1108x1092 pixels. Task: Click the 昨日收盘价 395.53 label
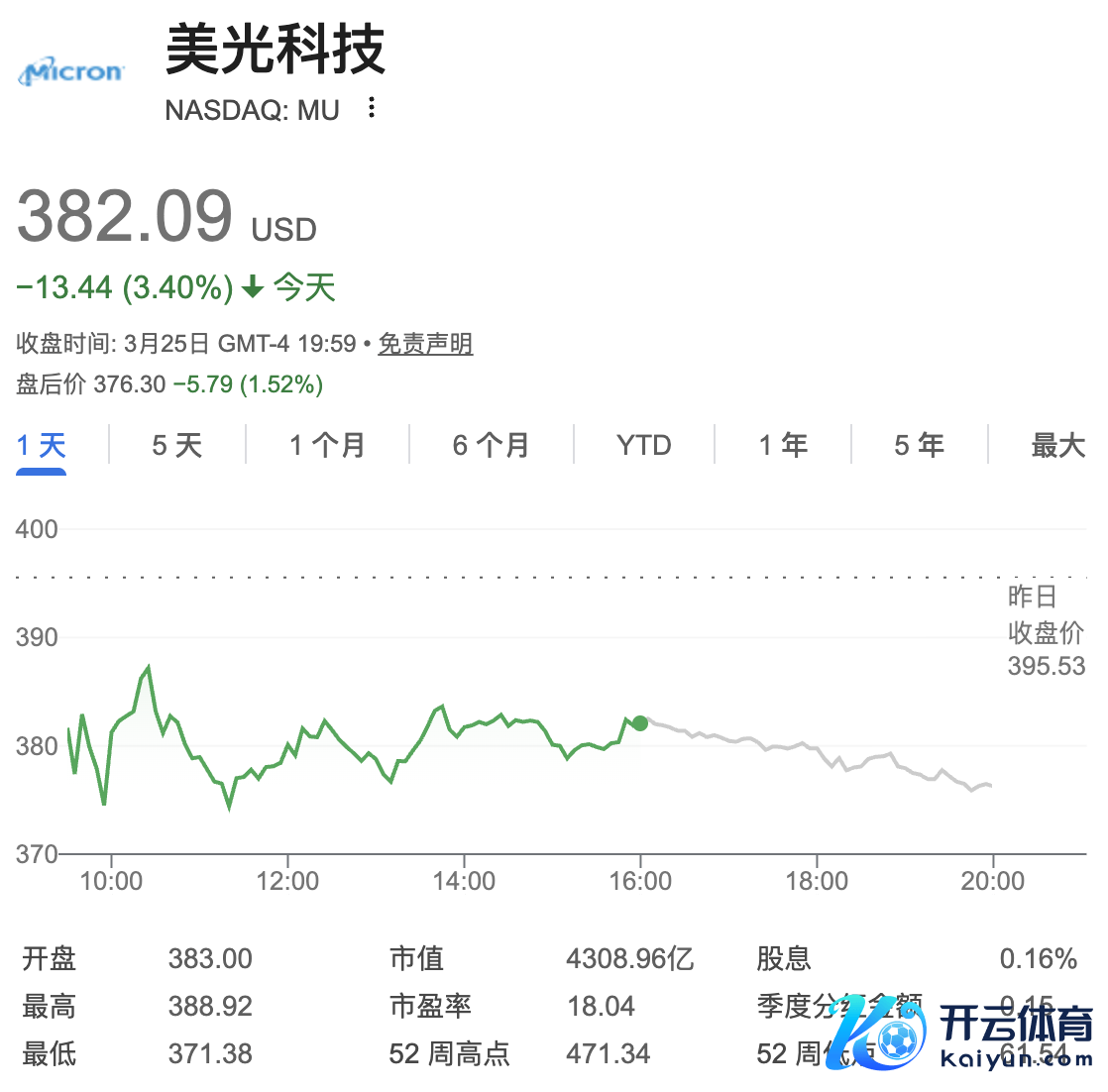tap(1046, 632)
